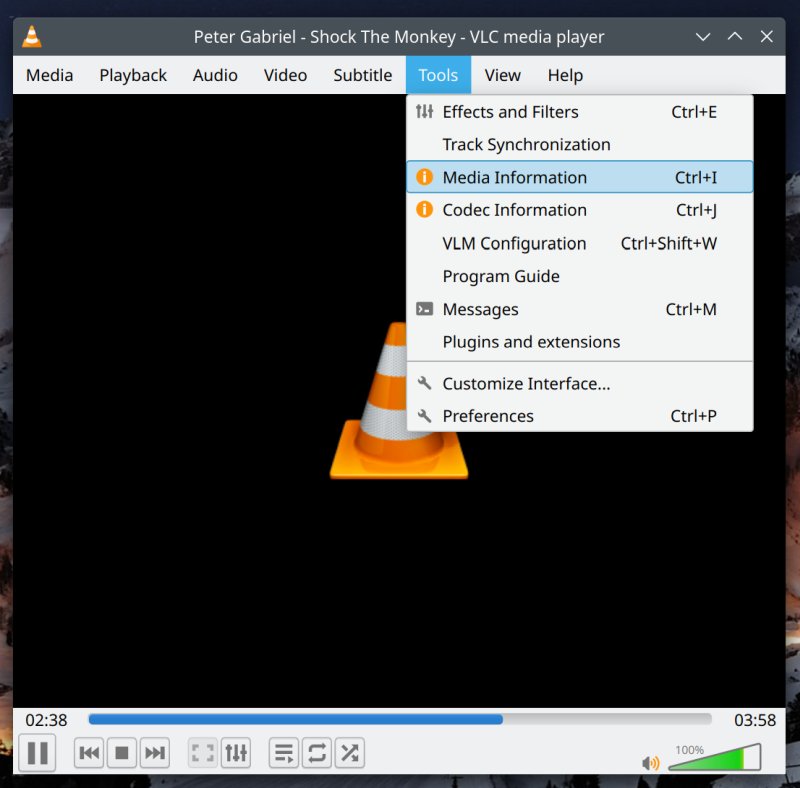Screen dimensions: 800x788
Task: Adjust the volume level slider
Action: coord(715,759)
